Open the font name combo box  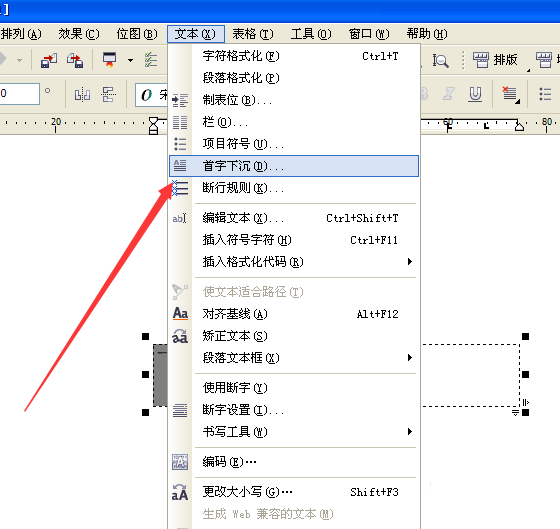(x=151, y=95)
